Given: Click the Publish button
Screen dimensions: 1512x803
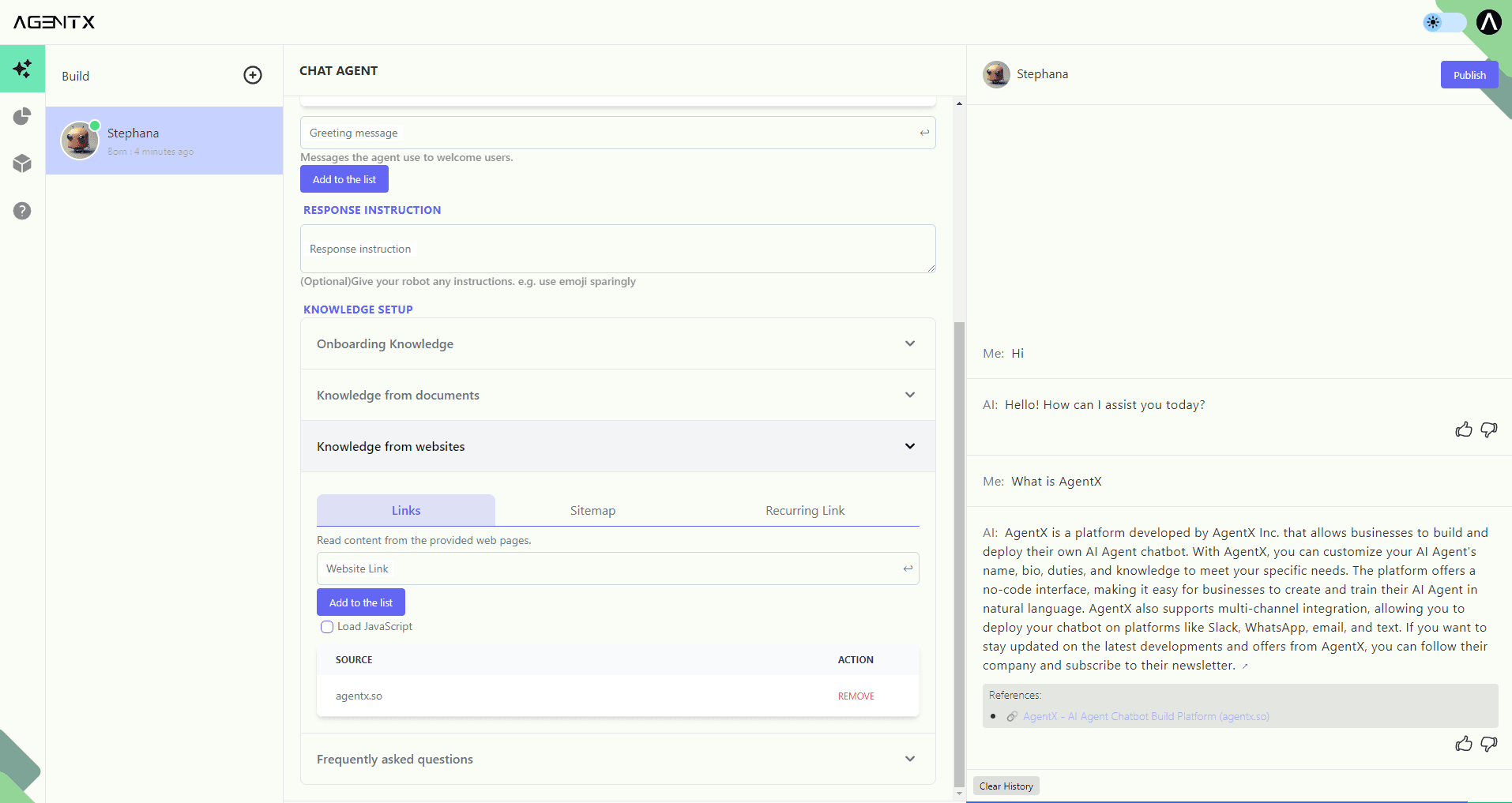Looking at the screenshot, I should click(1469, 75).
